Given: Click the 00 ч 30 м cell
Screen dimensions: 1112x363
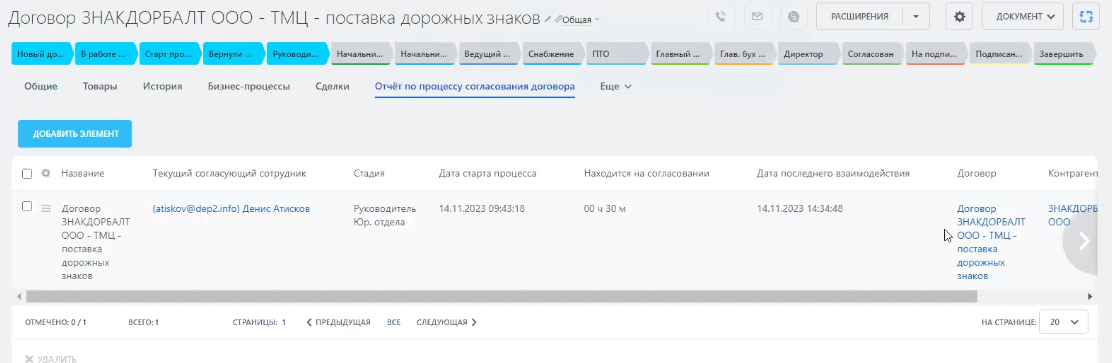Looking at the screenshot, I should 605,208.
